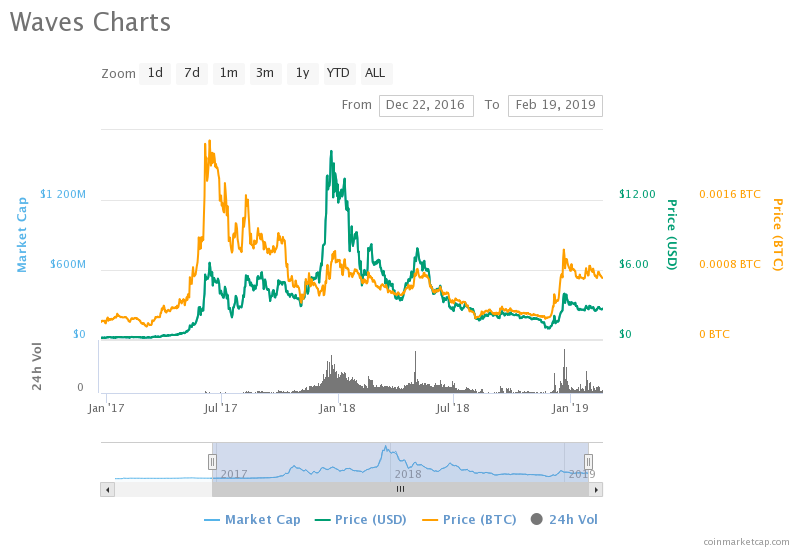Image resolution: width=800 pixels, height=550 pixels.
Task: Click the gray 24h Vol legend dot
Action: [536, 519]
